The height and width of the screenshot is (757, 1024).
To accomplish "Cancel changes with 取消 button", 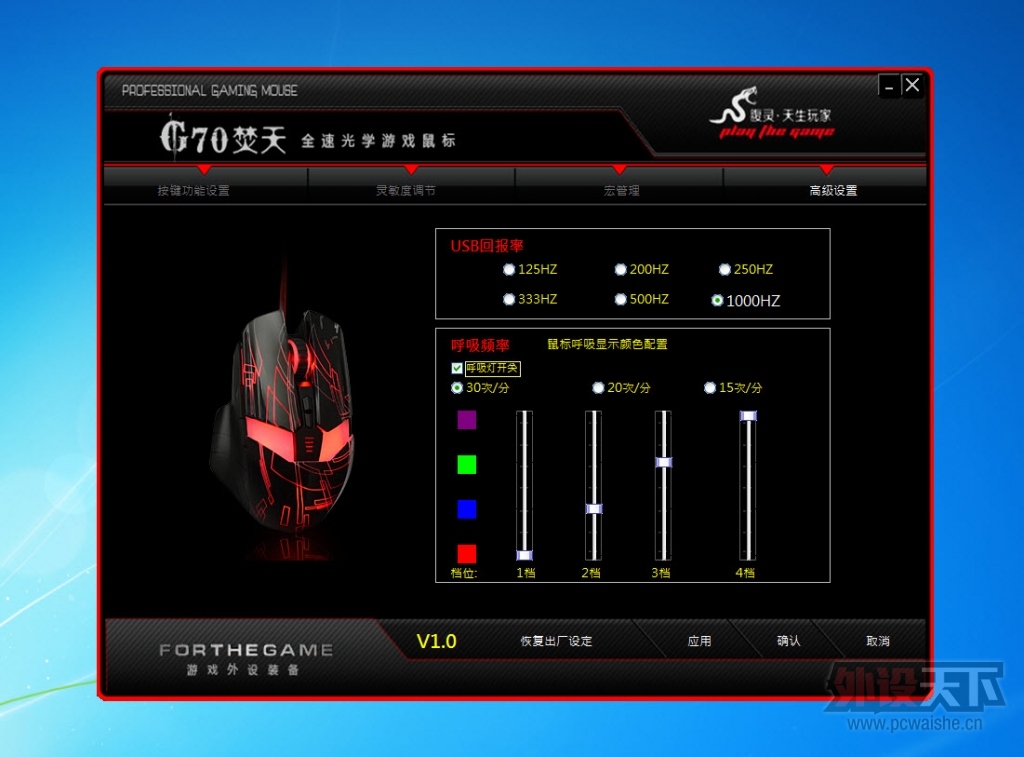I will [878, 641].
